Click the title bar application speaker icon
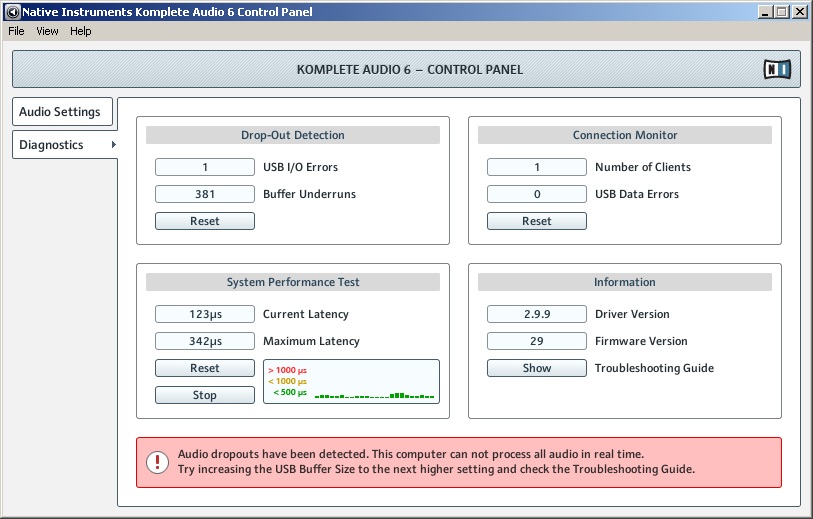Image resolution: width=813 pixels, height=519 pixels. pyautogui.click(x=13, y=11)
